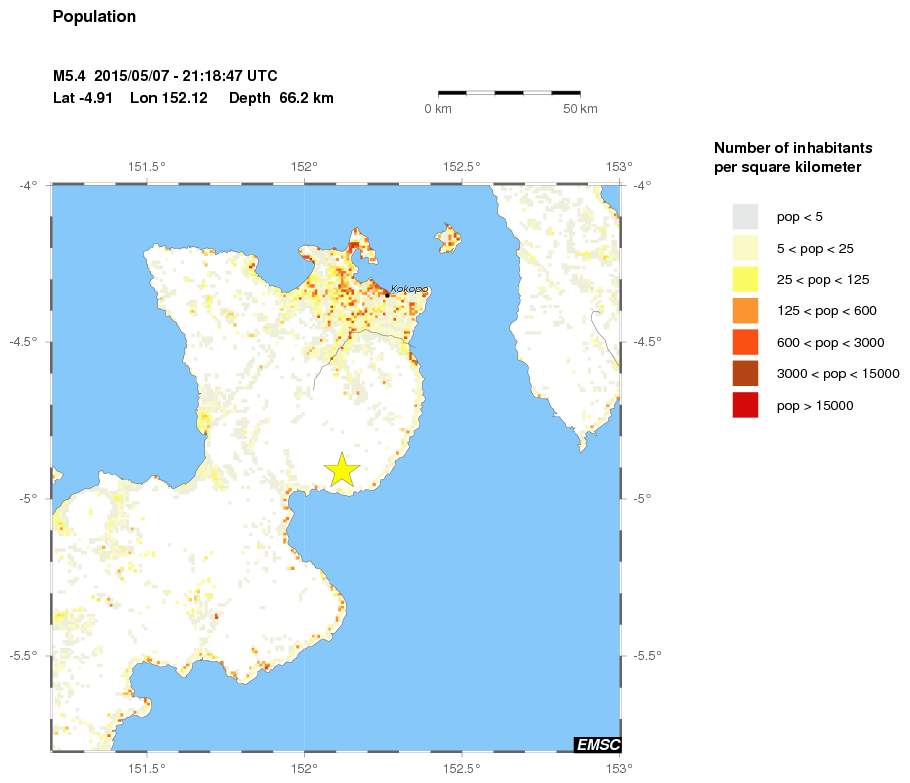Image resolution: width=910 pixels, height=783 pixels.
Task: Select the pale yellow '5 < pop < 25' swatch
Action: pyautogui.click(x=745, y=248)
